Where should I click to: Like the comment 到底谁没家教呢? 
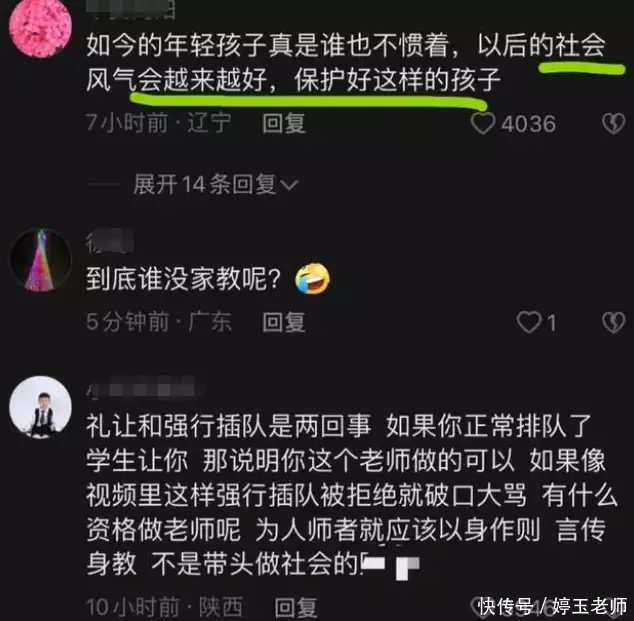(529, 323)
